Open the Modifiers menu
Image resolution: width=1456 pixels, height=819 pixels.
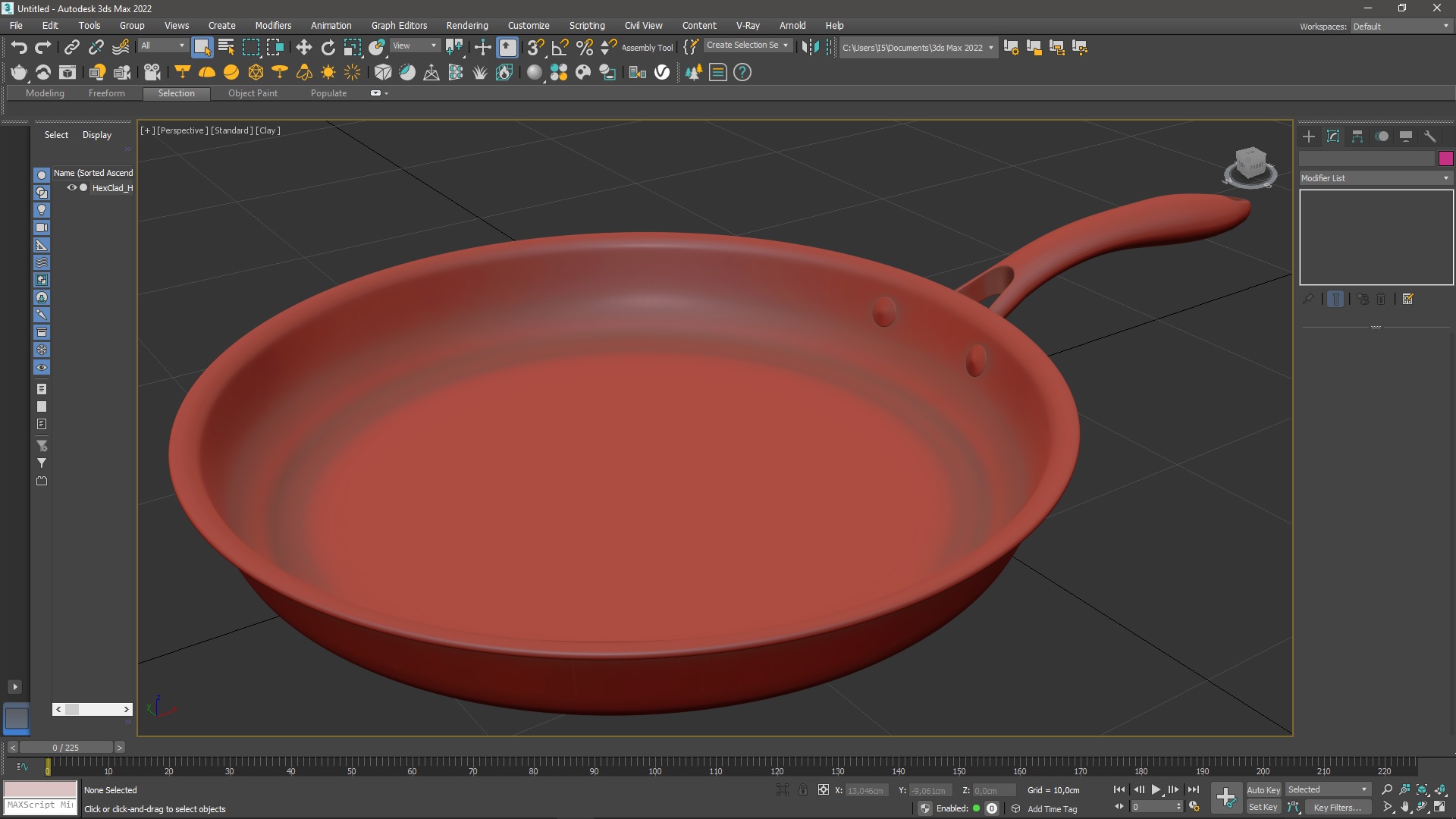[x=273, y=26]
